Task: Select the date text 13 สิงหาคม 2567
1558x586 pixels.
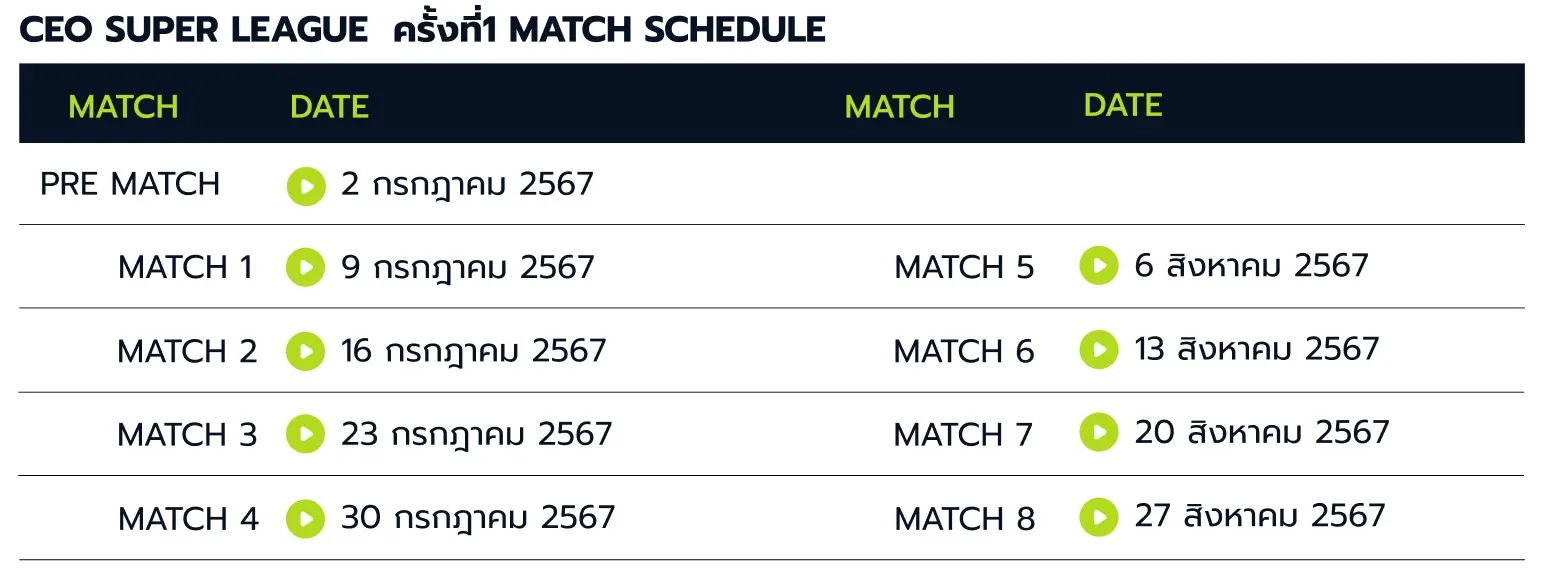Action: click(x=1257, y=349)
